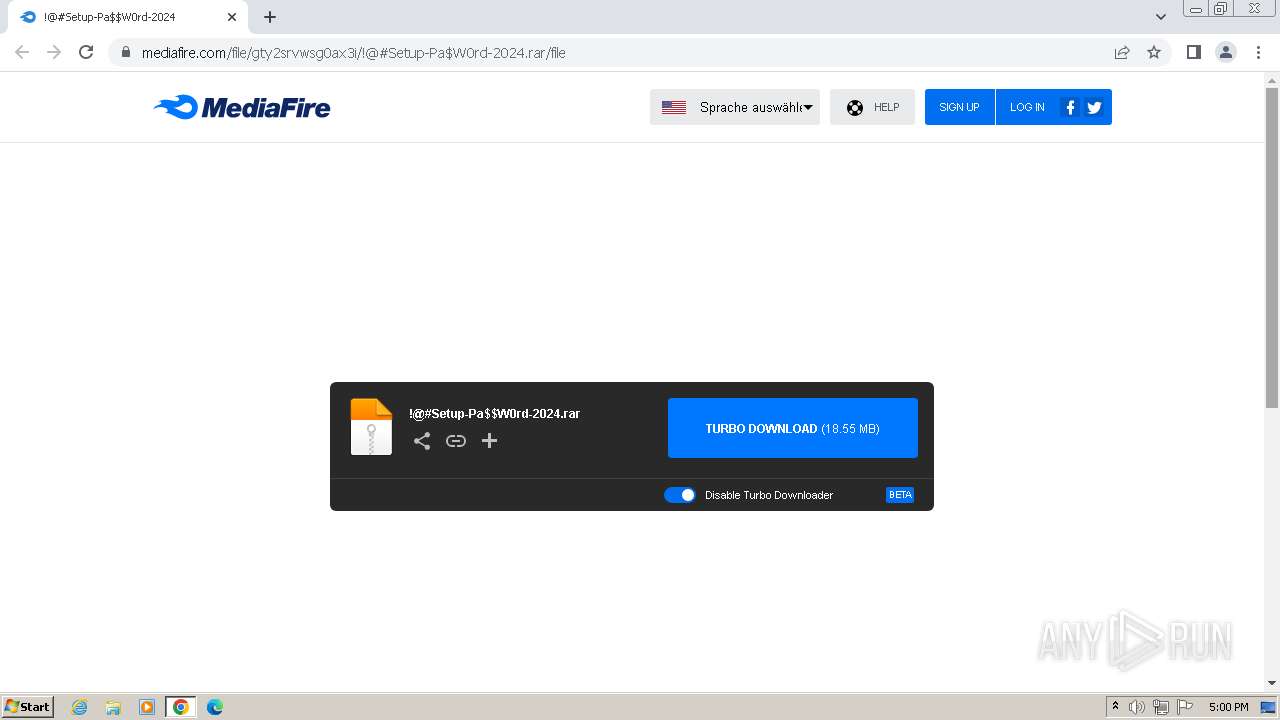This screenshot has height=720, width=1280.
Task: Click the TURBO DOWNLOAD button
Action: [x=793, y=428]
